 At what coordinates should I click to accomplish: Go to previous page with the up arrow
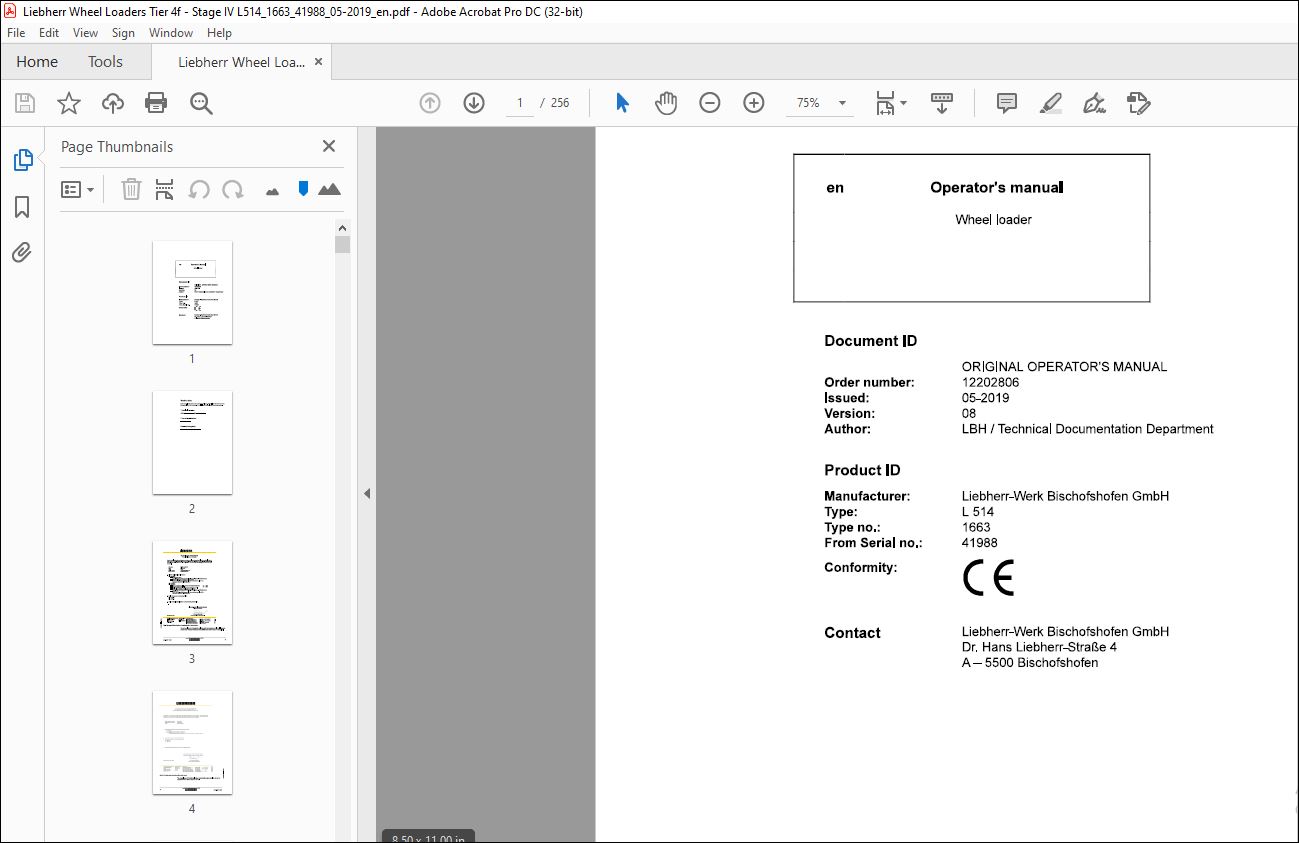pyautogui.click(x=430, y=103)
